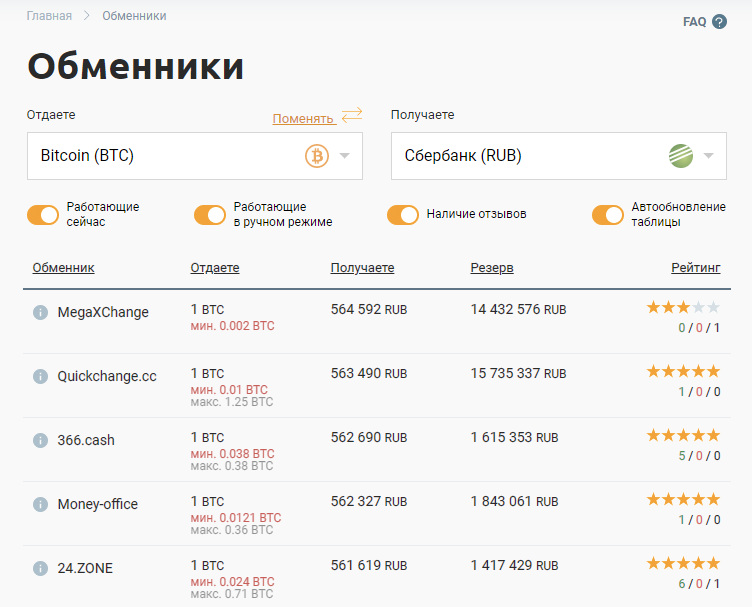Open info icon for Money-office

40,504
